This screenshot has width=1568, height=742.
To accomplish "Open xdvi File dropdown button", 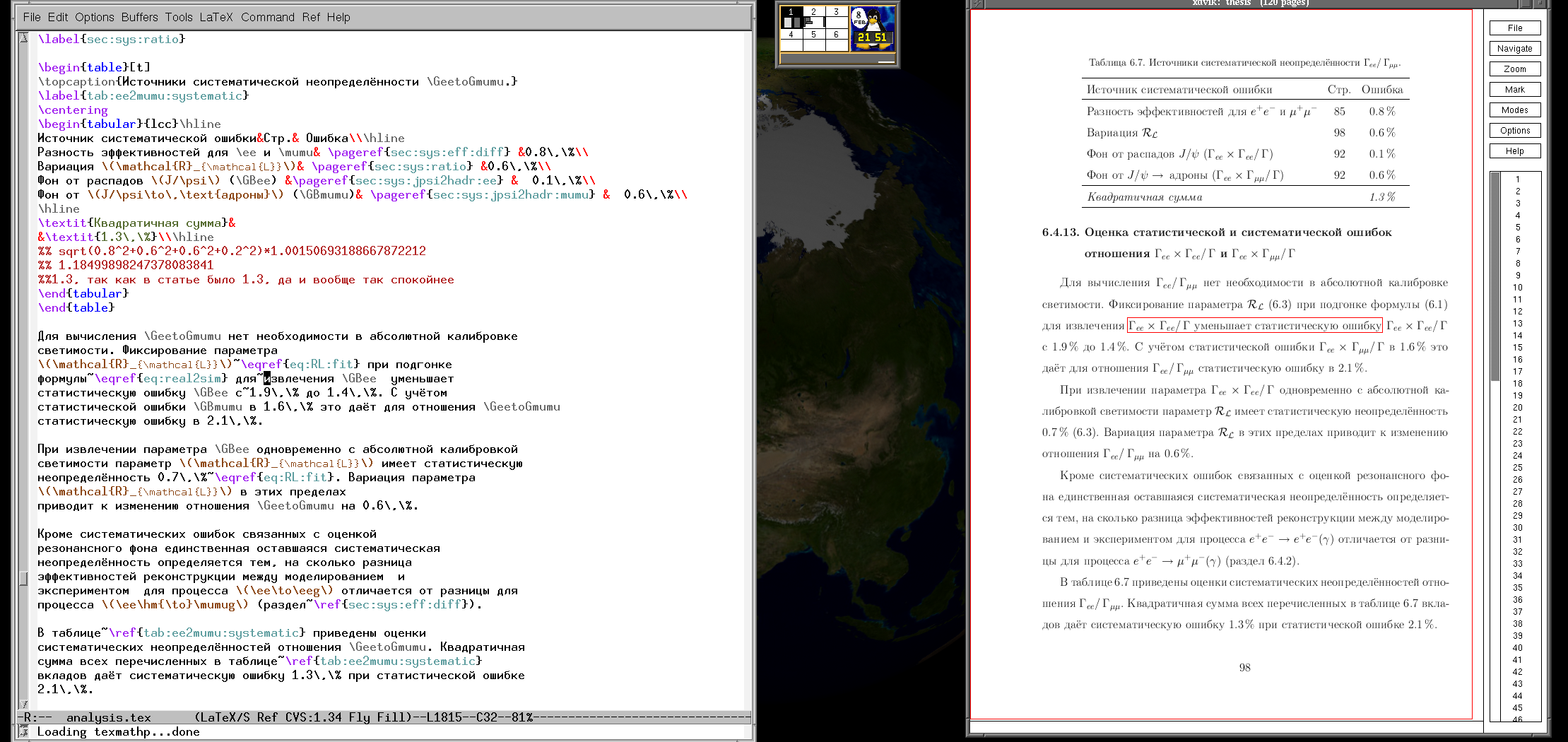I will coord(1514,28).
